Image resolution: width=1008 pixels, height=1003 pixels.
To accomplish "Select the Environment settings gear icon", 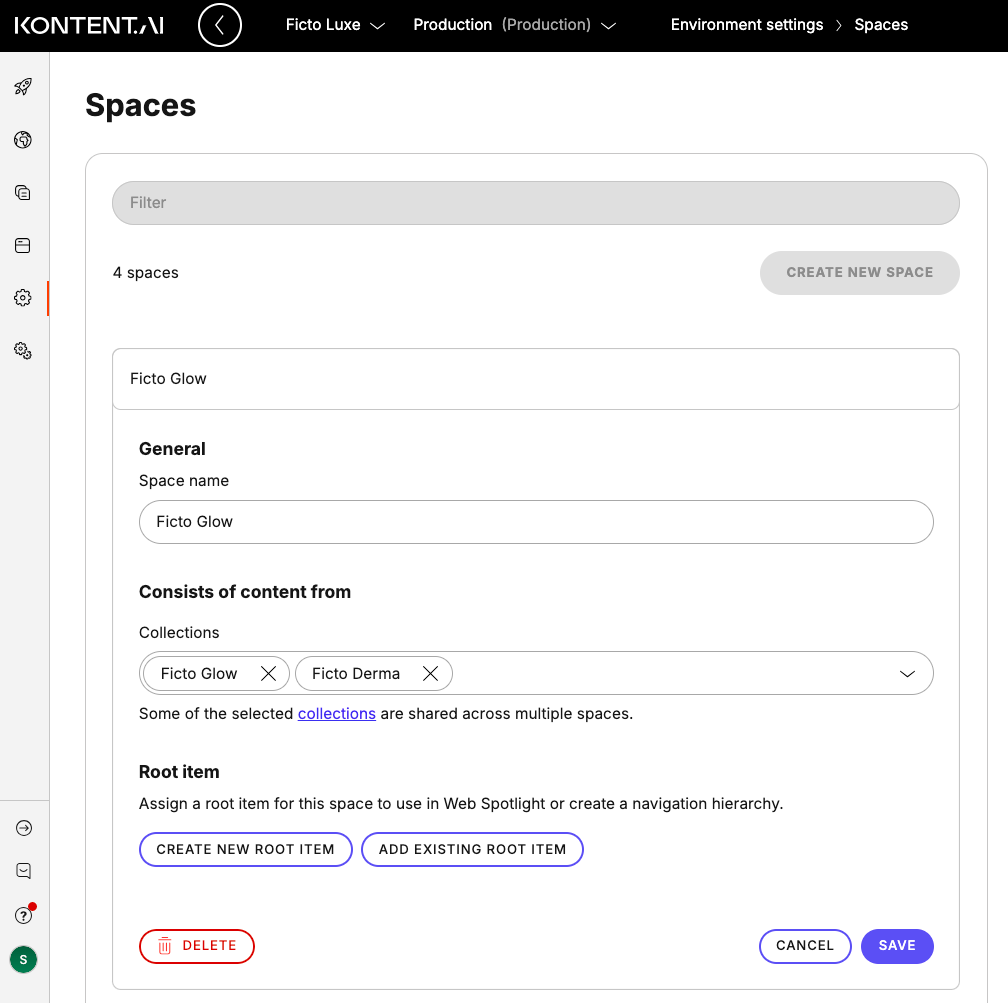I will point(23,297).
